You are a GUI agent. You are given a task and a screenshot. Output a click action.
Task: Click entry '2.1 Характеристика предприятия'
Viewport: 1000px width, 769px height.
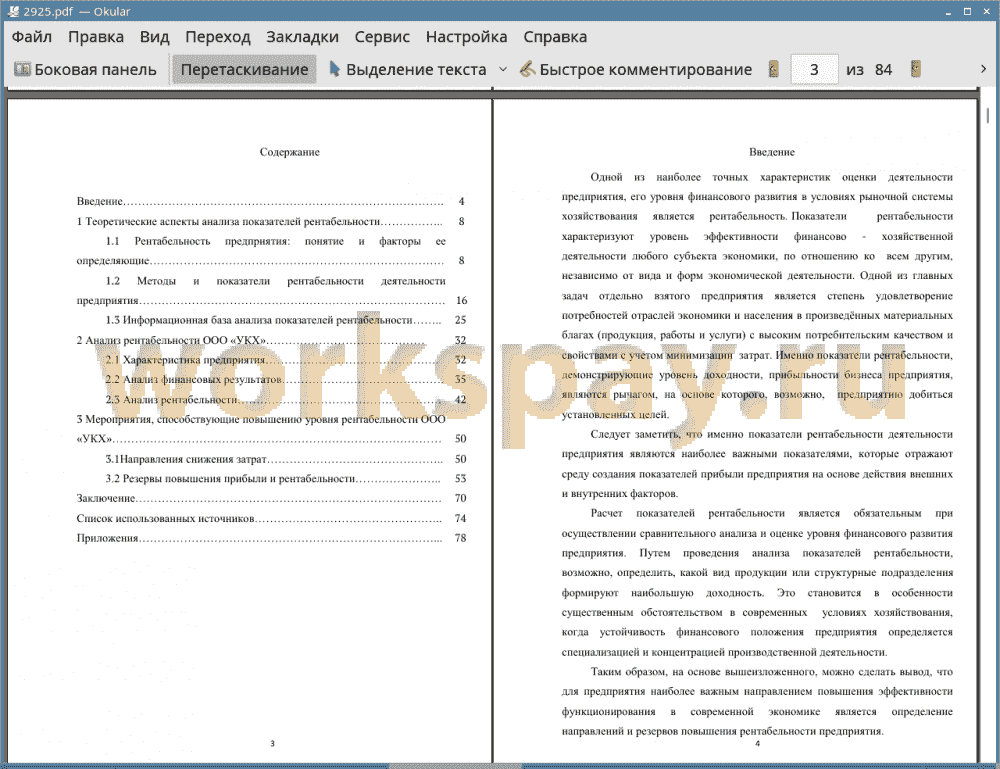286,360
